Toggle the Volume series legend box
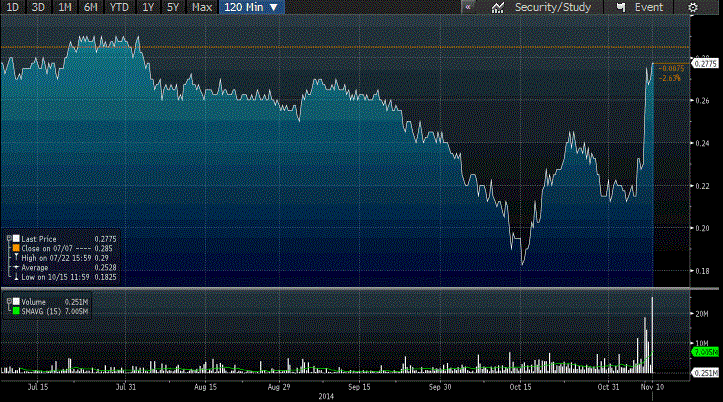Viewport: 723px width, 402px height. click(14, 301)
